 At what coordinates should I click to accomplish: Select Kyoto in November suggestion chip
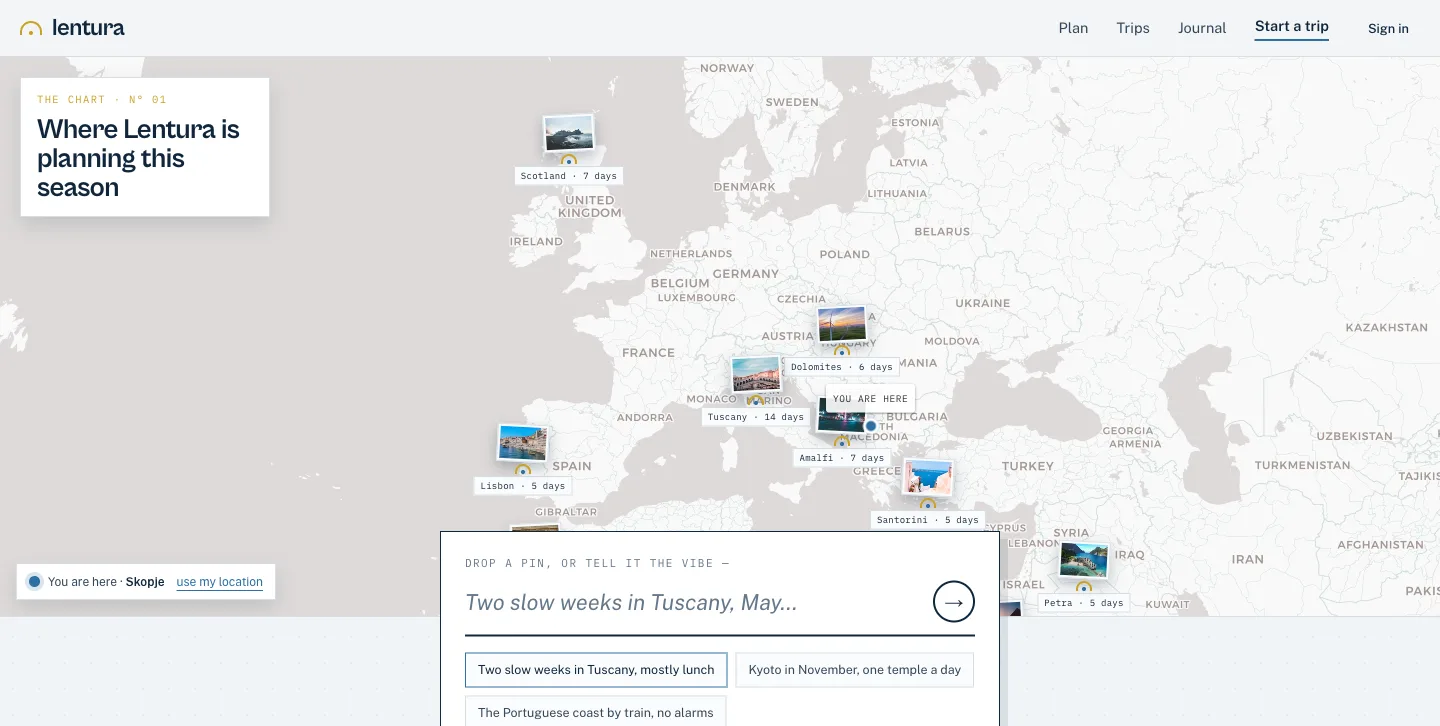click(x=855, y=670)
